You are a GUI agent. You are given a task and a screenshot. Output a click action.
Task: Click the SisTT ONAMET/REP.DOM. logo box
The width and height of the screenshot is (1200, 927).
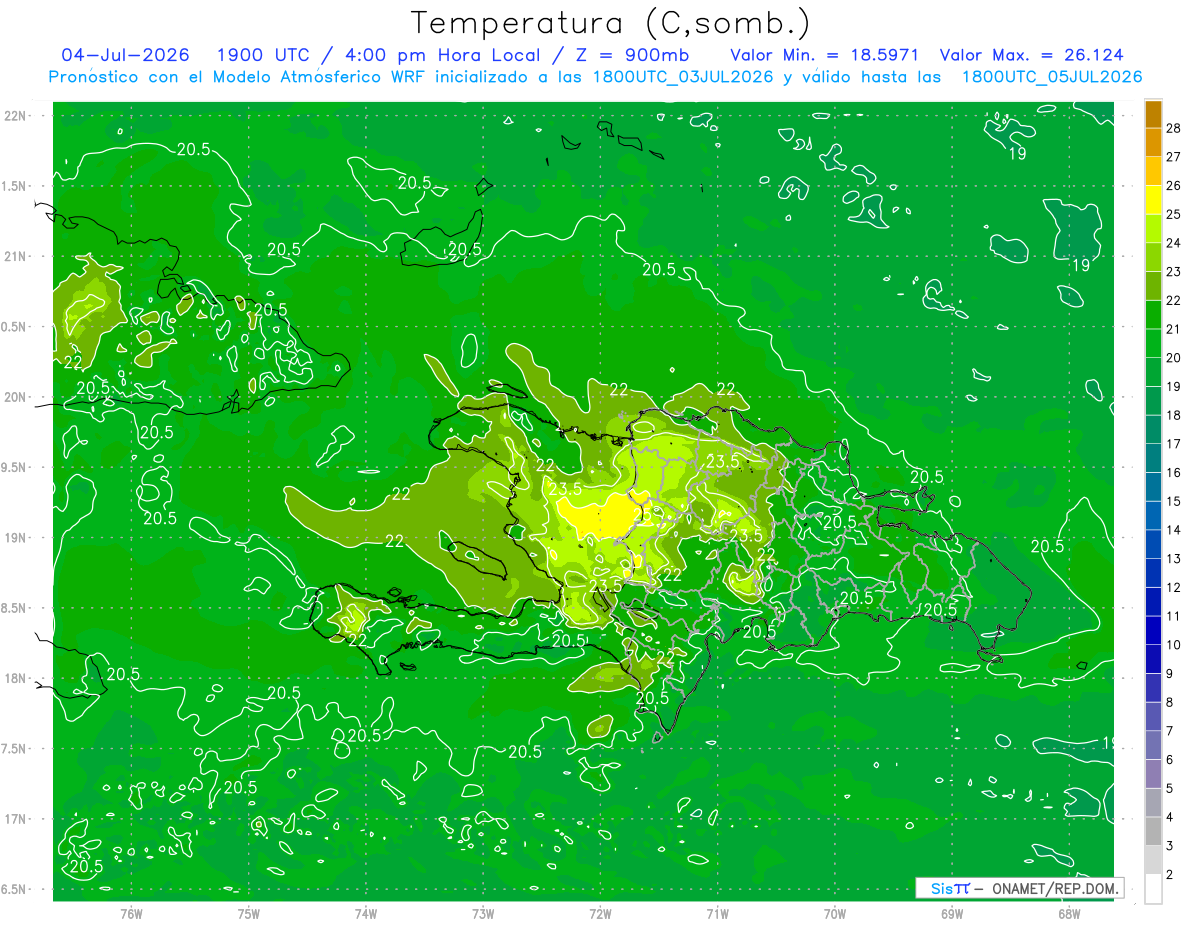1019,888
